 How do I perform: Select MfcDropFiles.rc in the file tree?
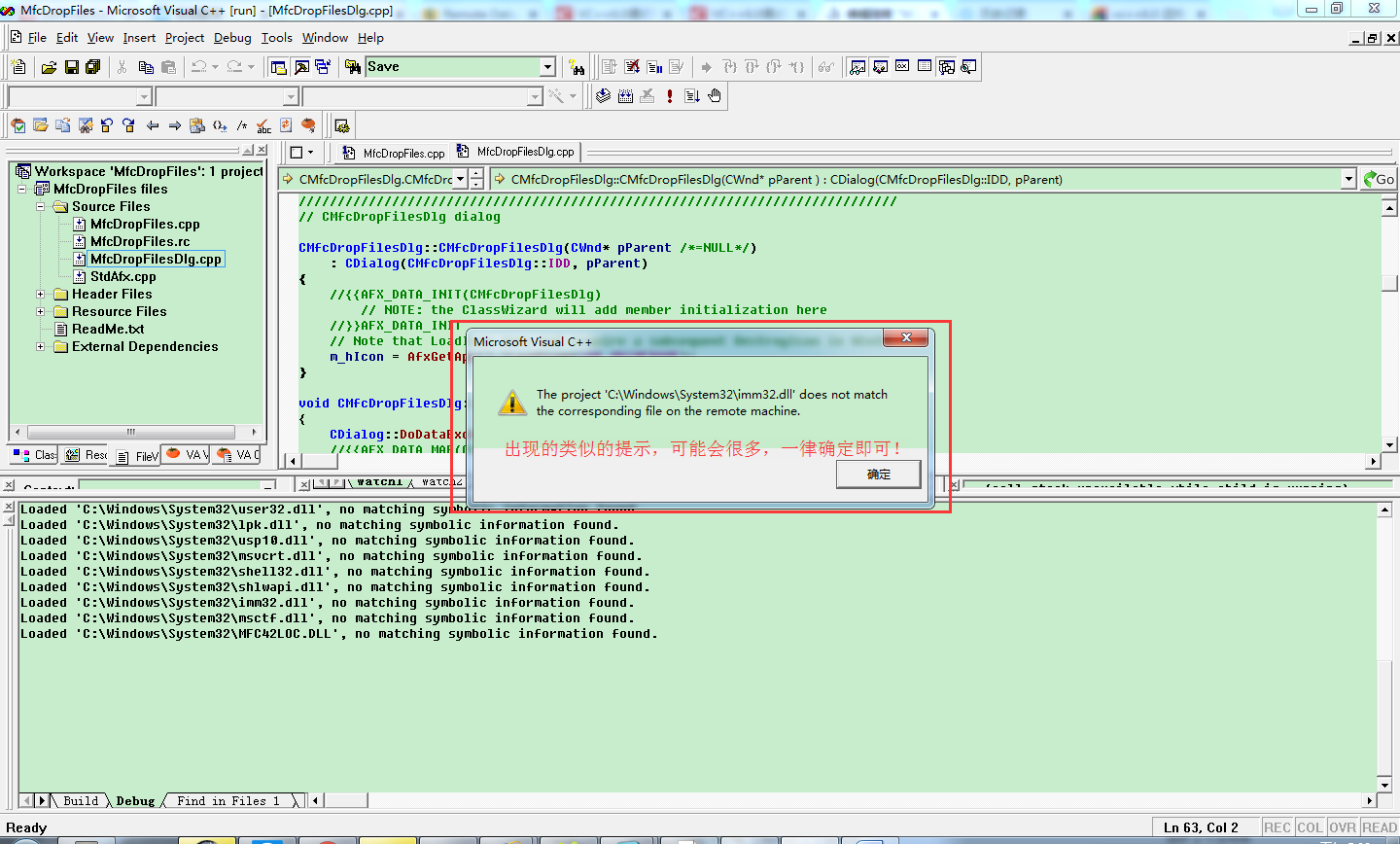click(140, 241)
